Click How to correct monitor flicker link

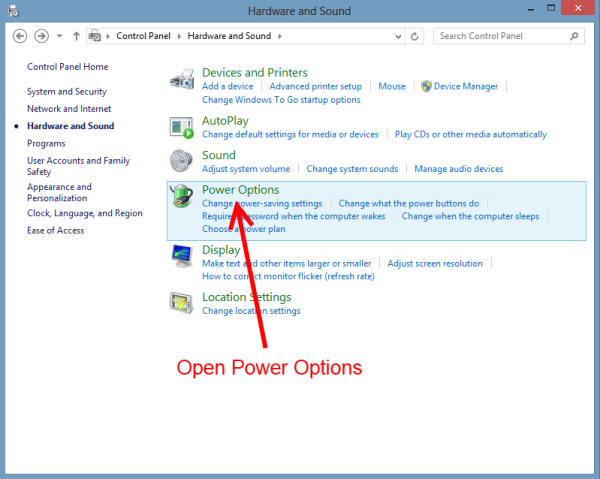288,276
